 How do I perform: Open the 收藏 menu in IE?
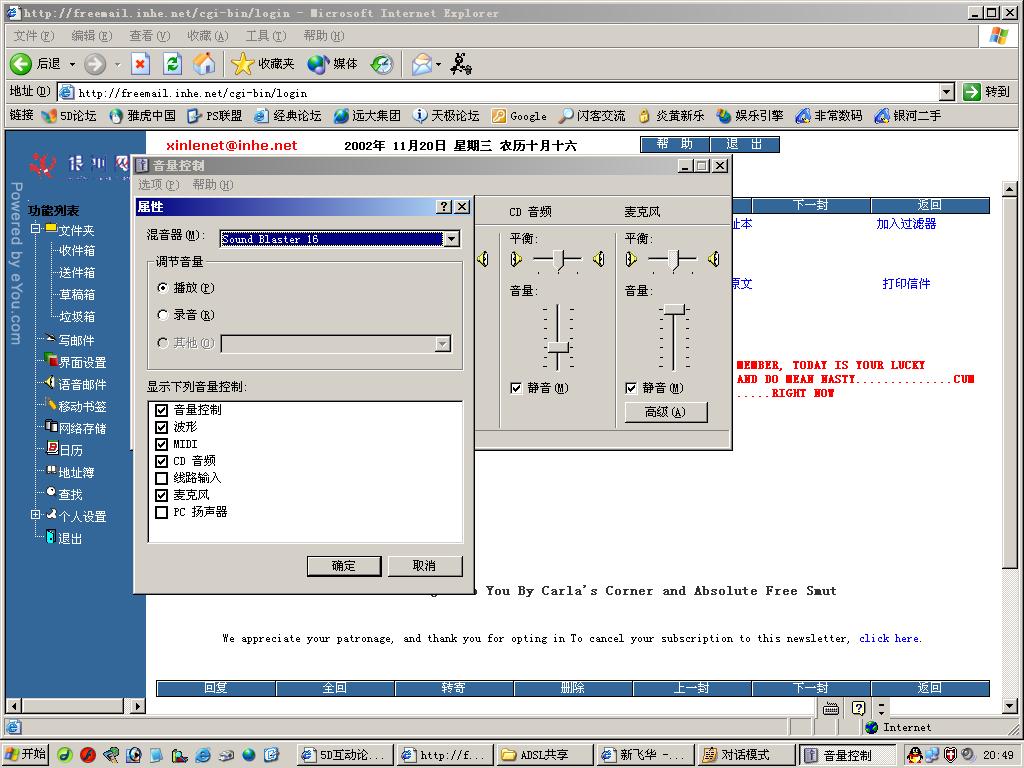(x=207, y=36)
